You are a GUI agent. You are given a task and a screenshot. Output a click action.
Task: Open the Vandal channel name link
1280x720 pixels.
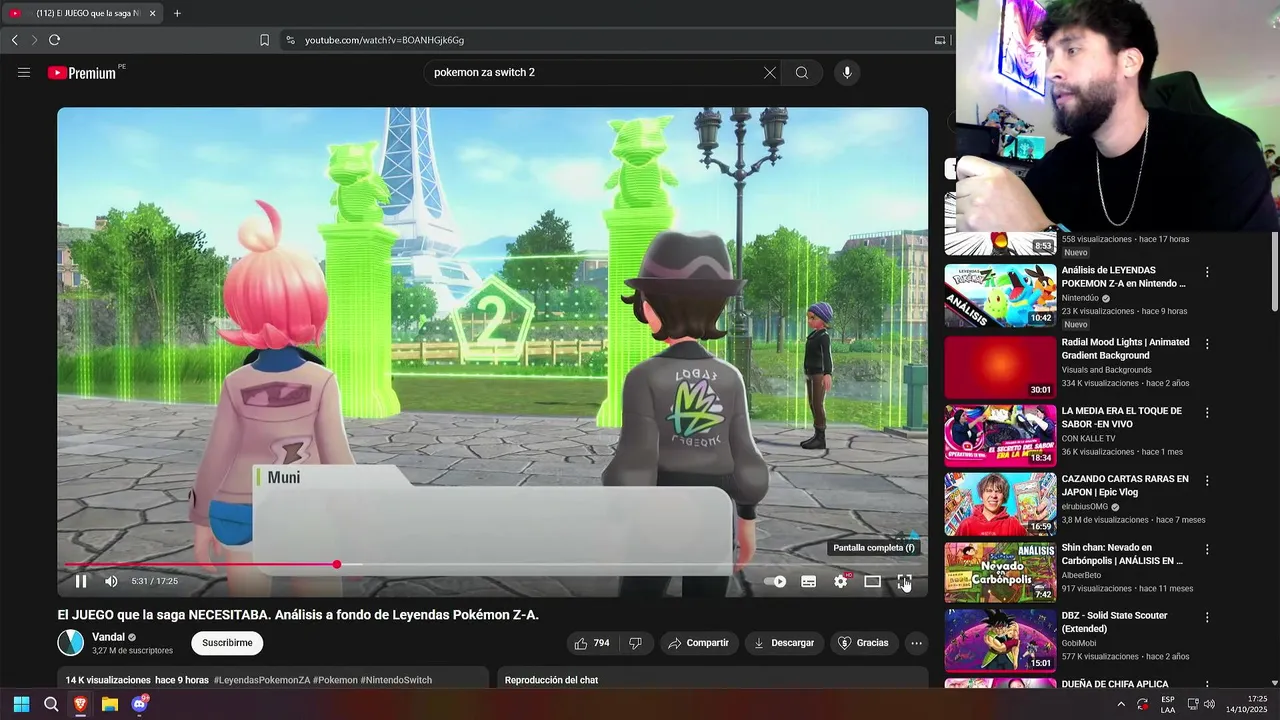click(x=108, y=637)
